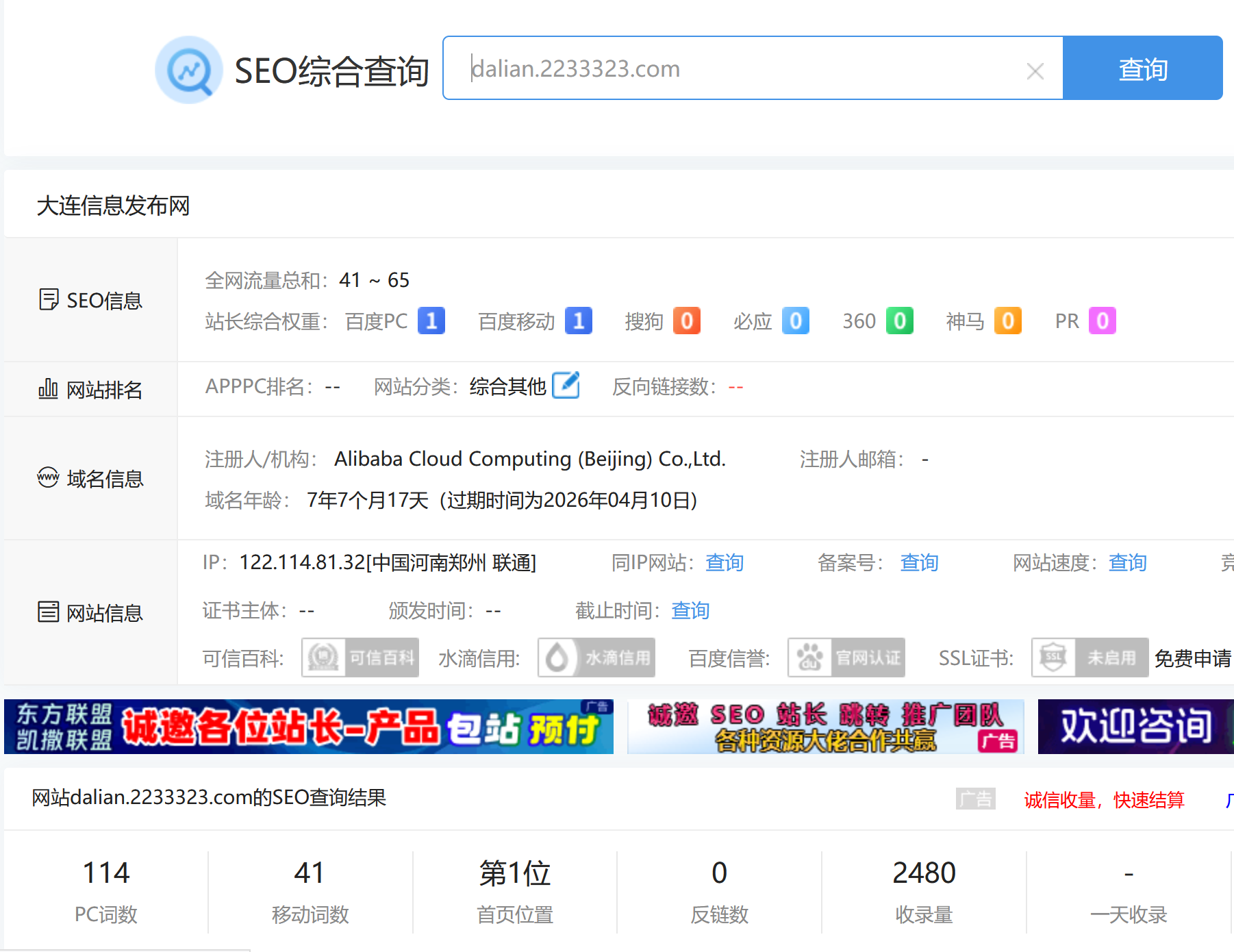Click the 百度移动 weight badge
Image resolution: width=1234 pixels, height=952 pixels.
578,321
